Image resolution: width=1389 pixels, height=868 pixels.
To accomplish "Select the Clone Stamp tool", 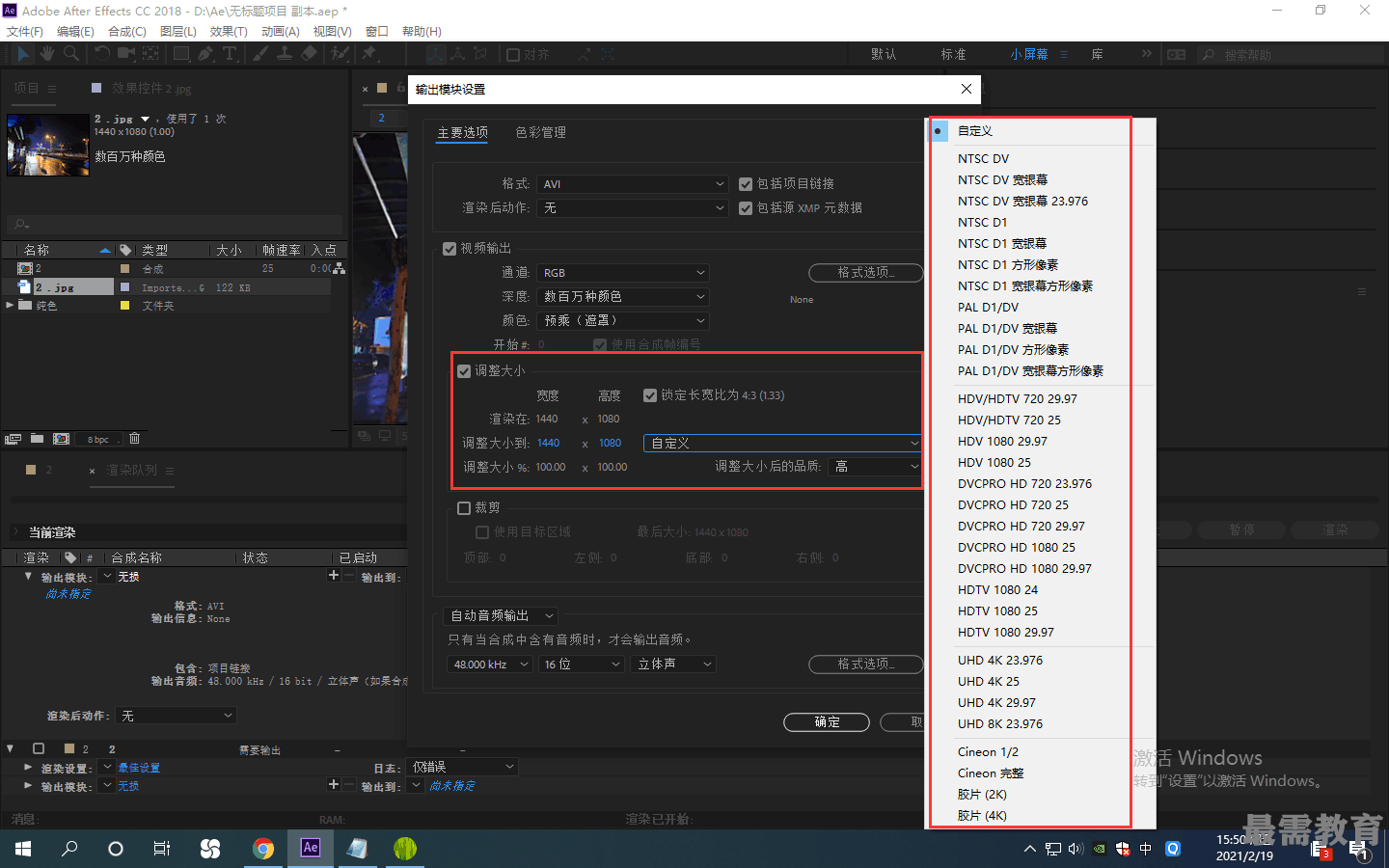I will [285, 54].
